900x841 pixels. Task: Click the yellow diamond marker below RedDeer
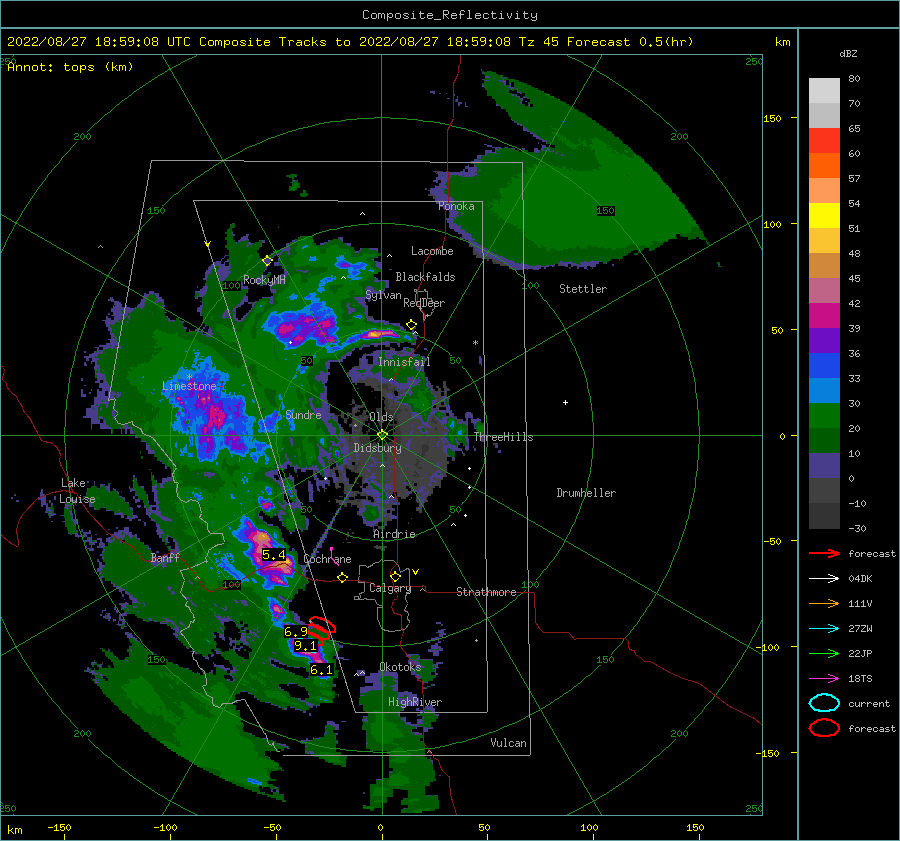[411, 325]
